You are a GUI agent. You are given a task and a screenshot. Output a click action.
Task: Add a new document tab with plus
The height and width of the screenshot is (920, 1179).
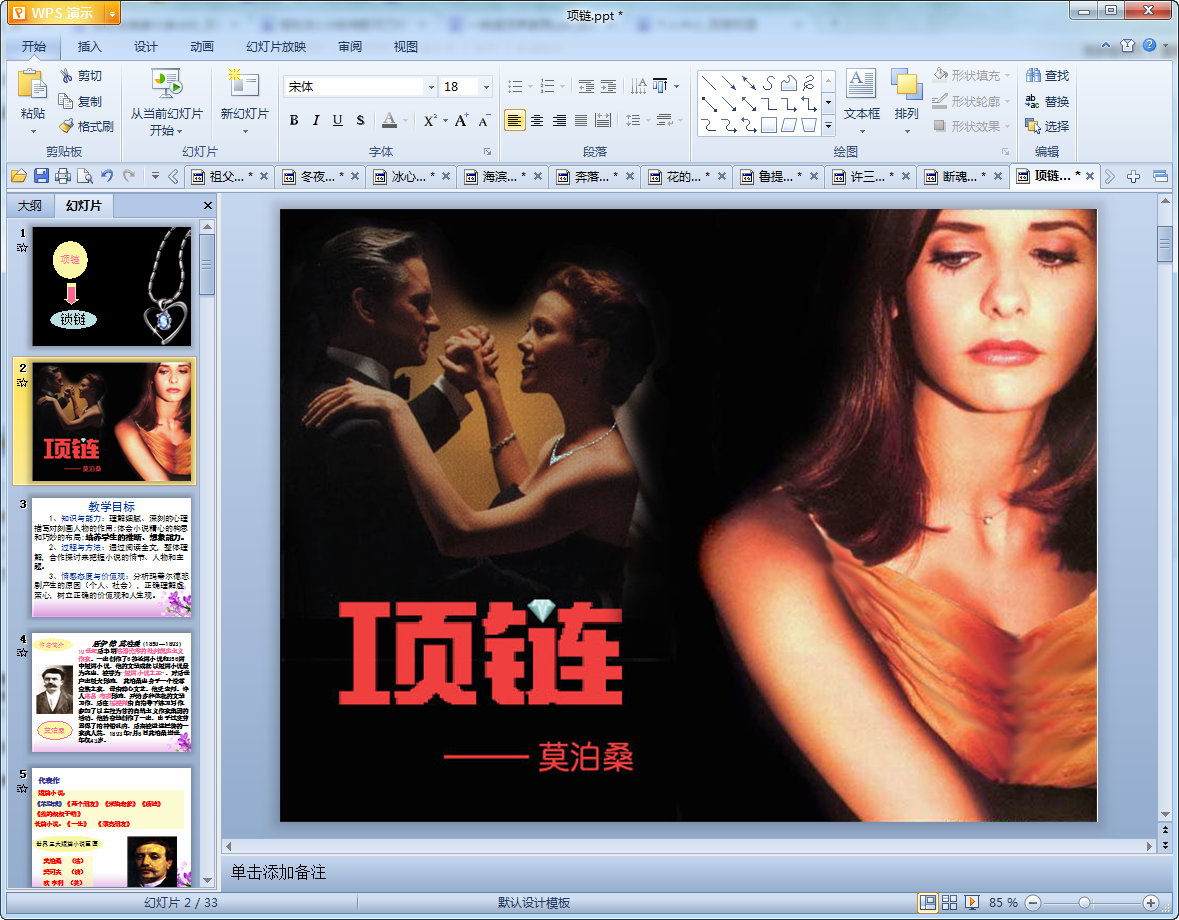coord(1134,177)
